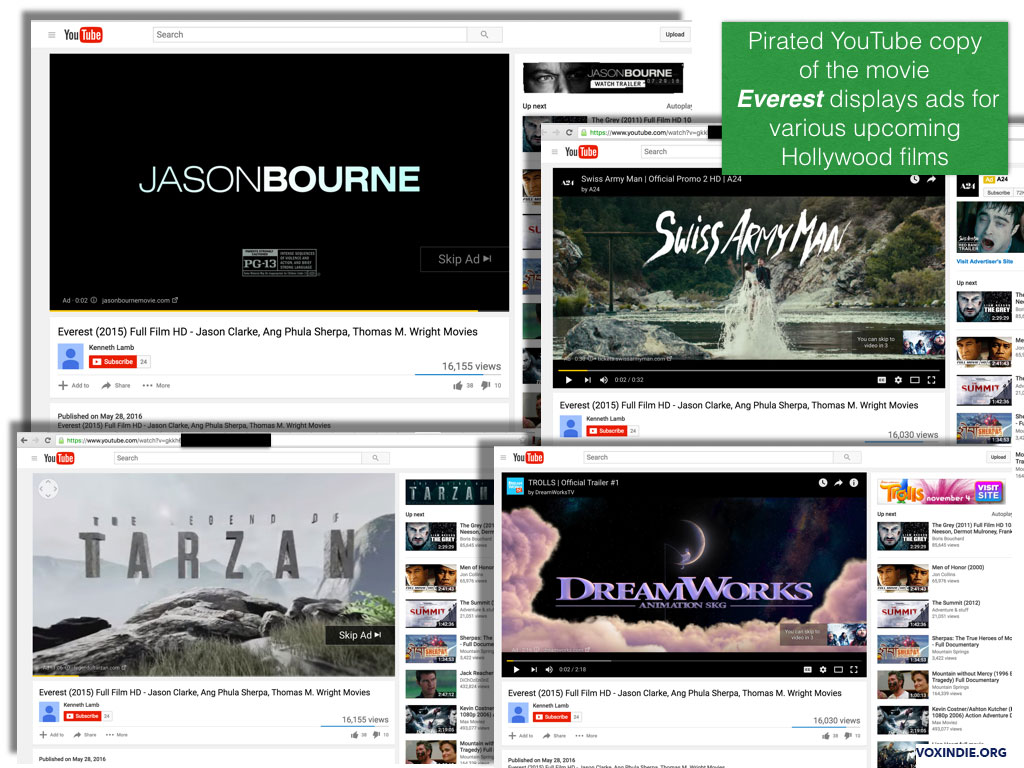Skip the Jason Bourne ad
This screenshot has width=1024, height=768.
click(x=464, y=259)
